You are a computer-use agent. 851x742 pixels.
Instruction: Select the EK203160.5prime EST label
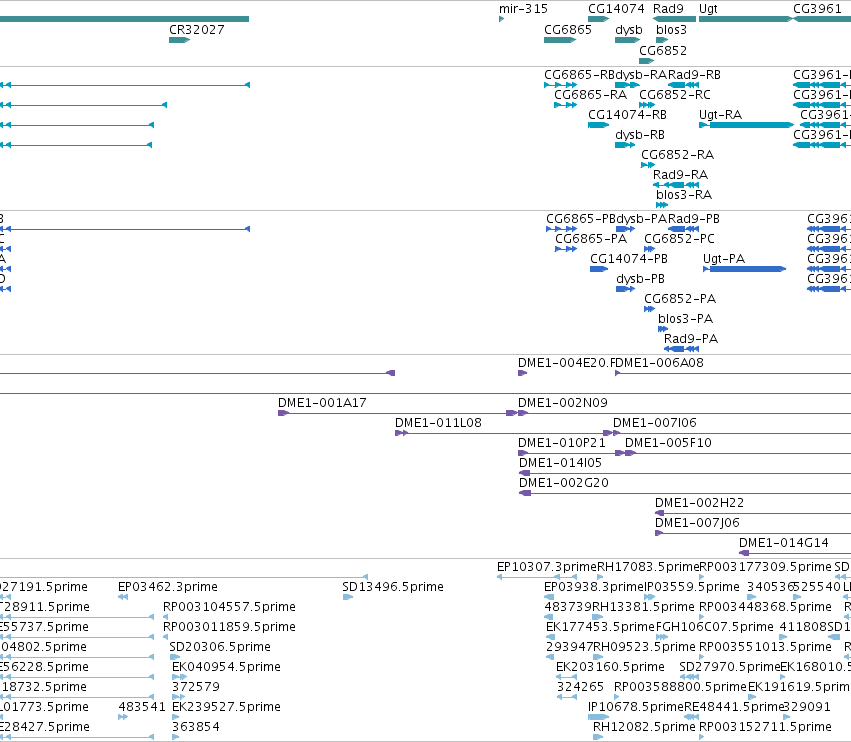tap(610, 667)
